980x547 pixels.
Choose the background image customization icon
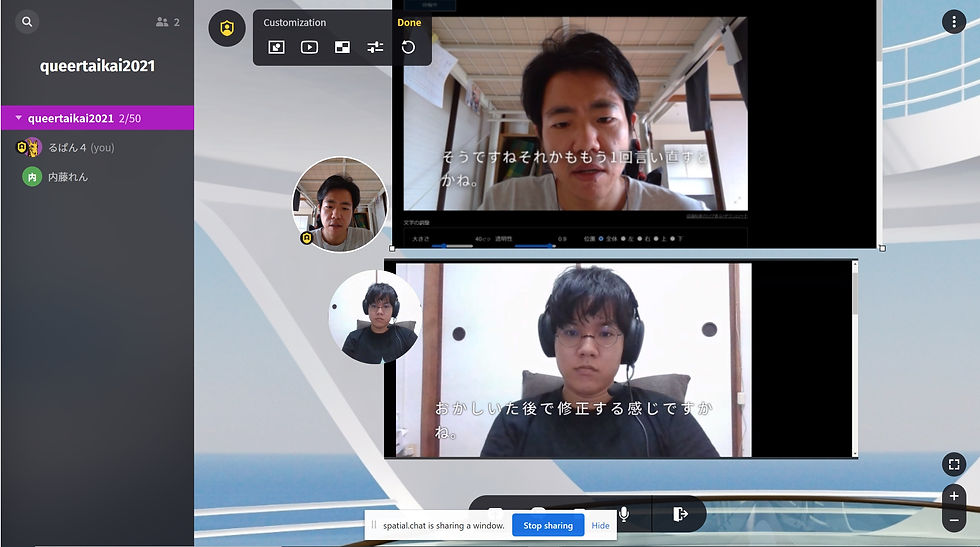[x=276, y=47]
